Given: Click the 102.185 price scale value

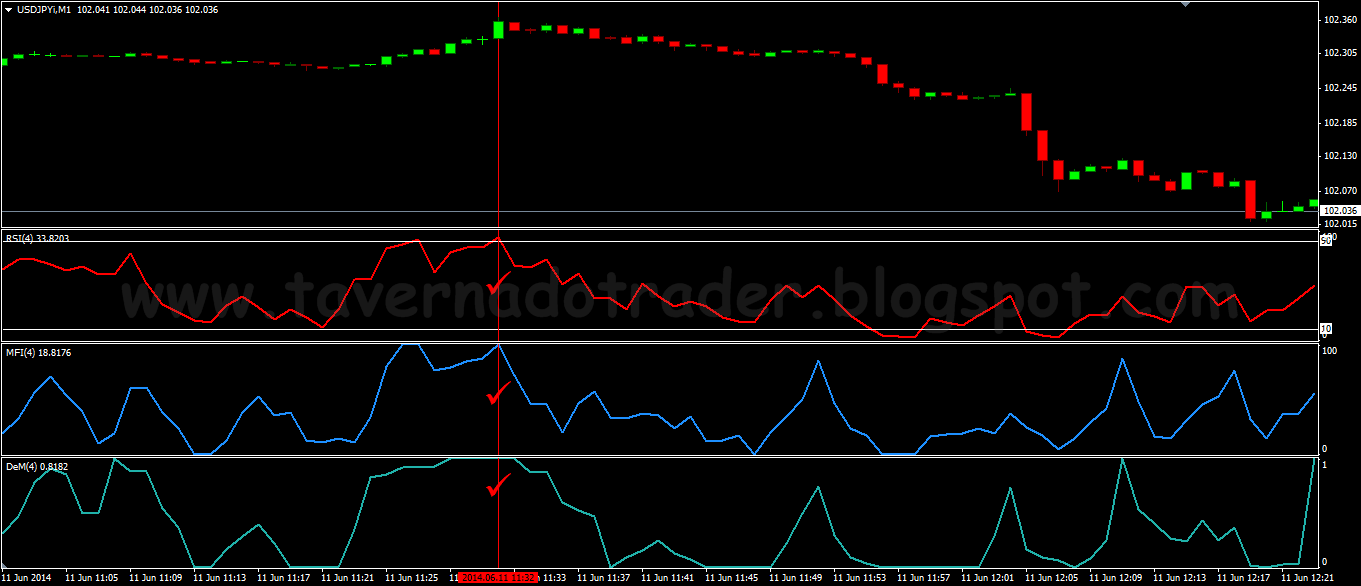Looking at the screenshot, I should point(1339,123).
